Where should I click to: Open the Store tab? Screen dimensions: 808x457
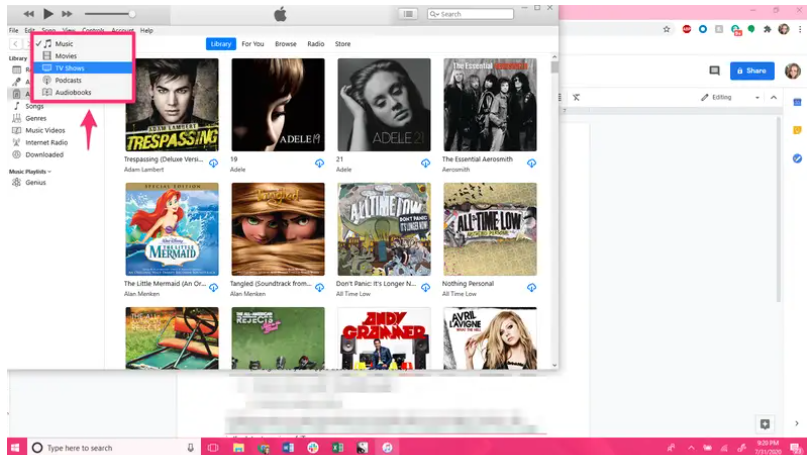pos(343,44)
